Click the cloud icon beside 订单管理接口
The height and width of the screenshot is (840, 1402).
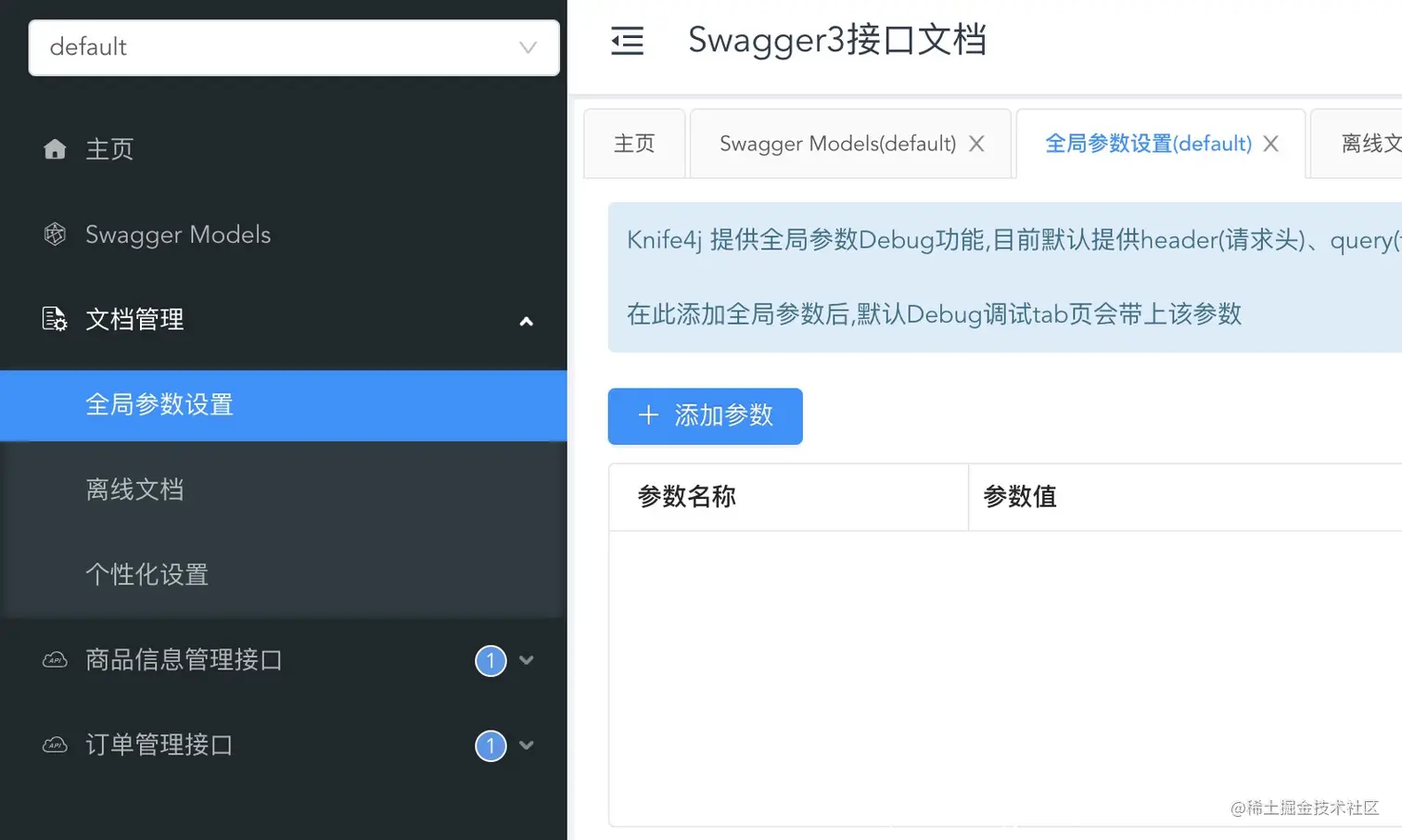click(56, 745)
